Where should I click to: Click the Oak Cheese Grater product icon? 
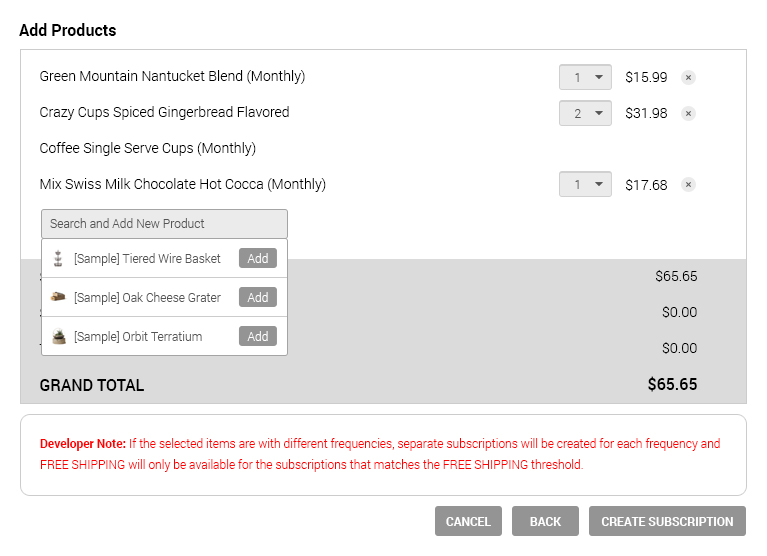click(59, 297)
